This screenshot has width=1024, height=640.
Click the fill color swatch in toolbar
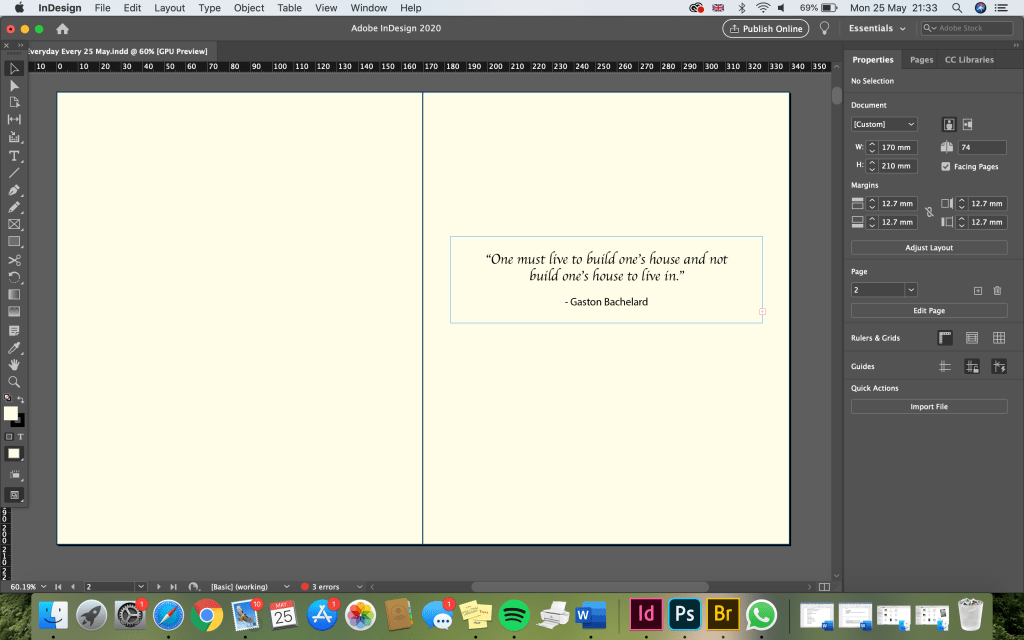[10, 413]
